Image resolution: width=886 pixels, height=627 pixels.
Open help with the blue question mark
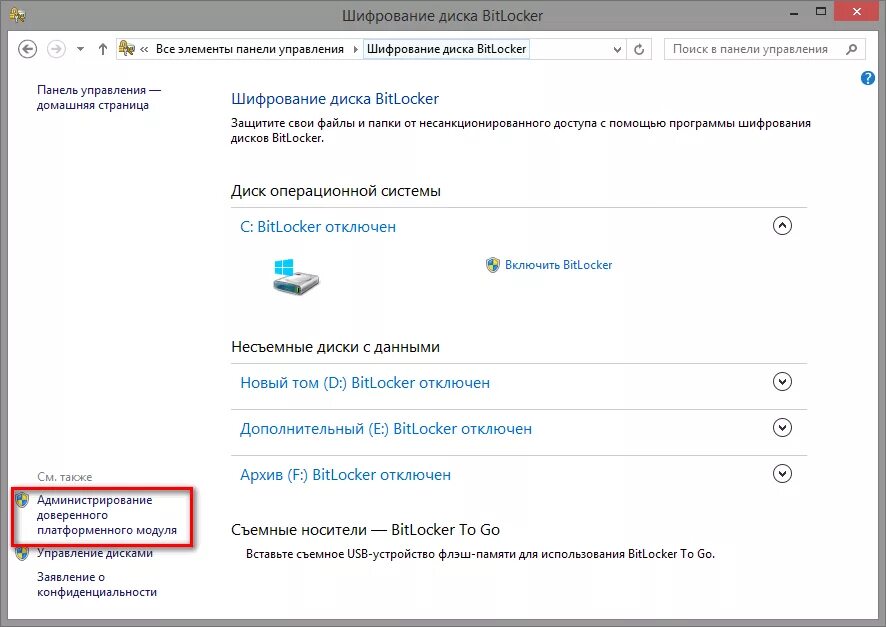(867, 78)
